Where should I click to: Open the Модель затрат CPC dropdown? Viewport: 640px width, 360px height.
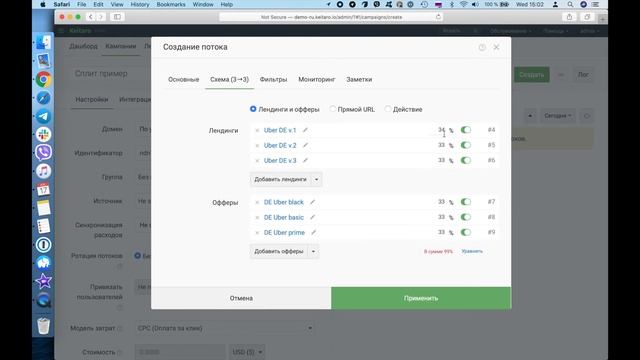pos(225,328)
